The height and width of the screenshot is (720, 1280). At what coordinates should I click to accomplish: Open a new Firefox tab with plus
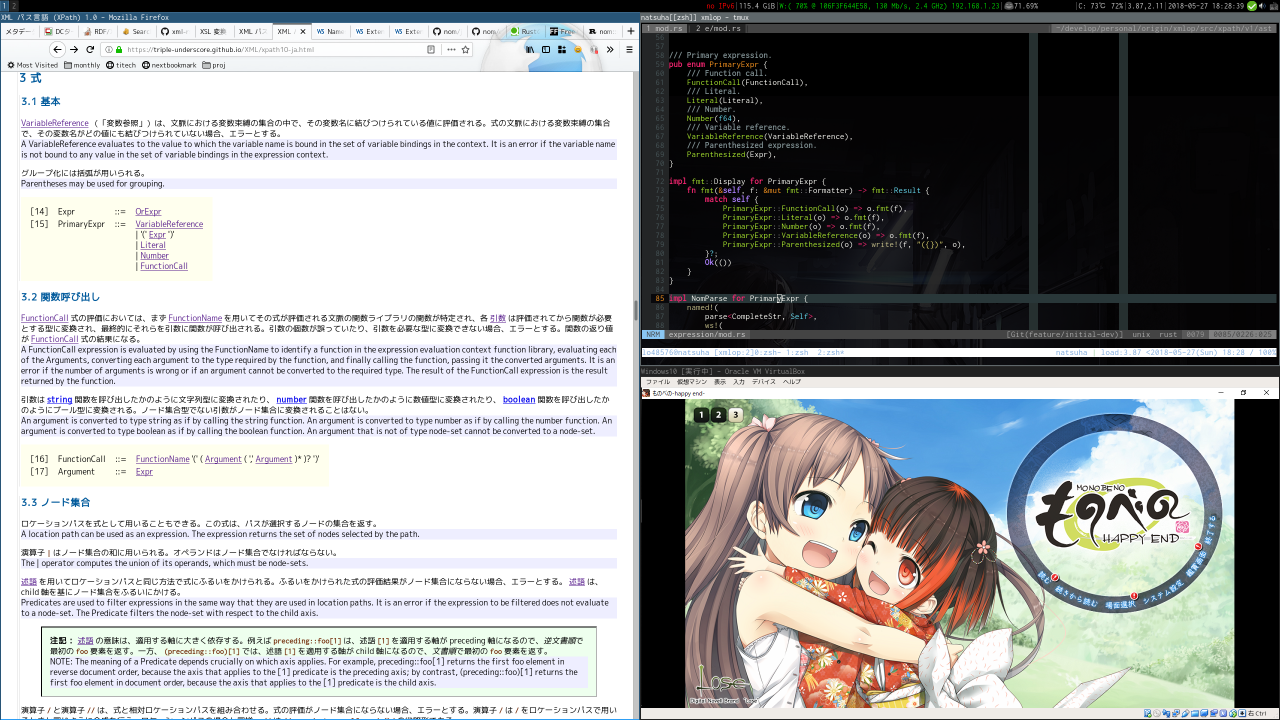(630, 31)
